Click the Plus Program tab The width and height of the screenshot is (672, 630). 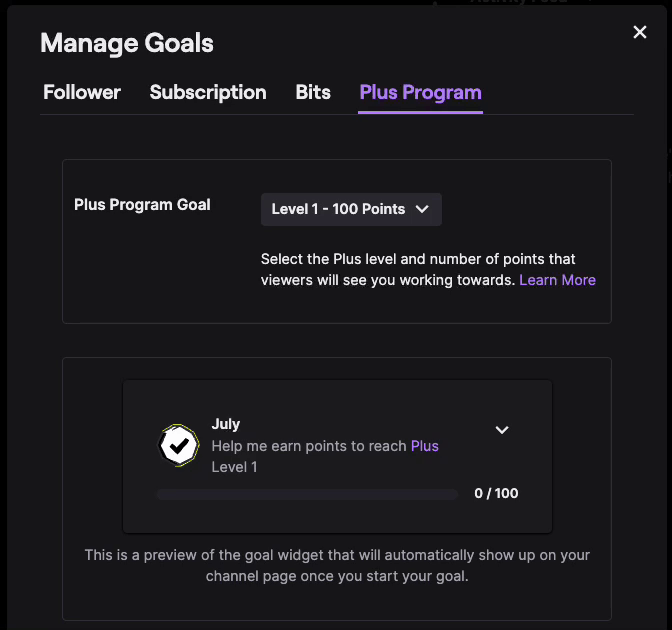420,93
